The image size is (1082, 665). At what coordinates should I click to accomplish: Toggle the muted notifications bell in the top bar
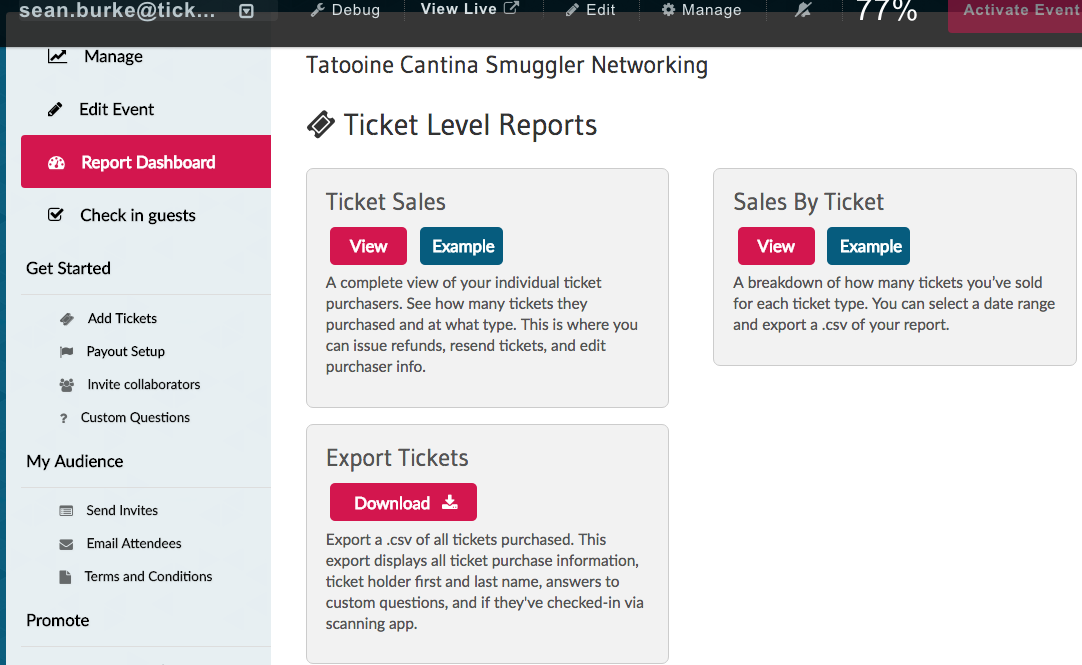pos(803,10)
